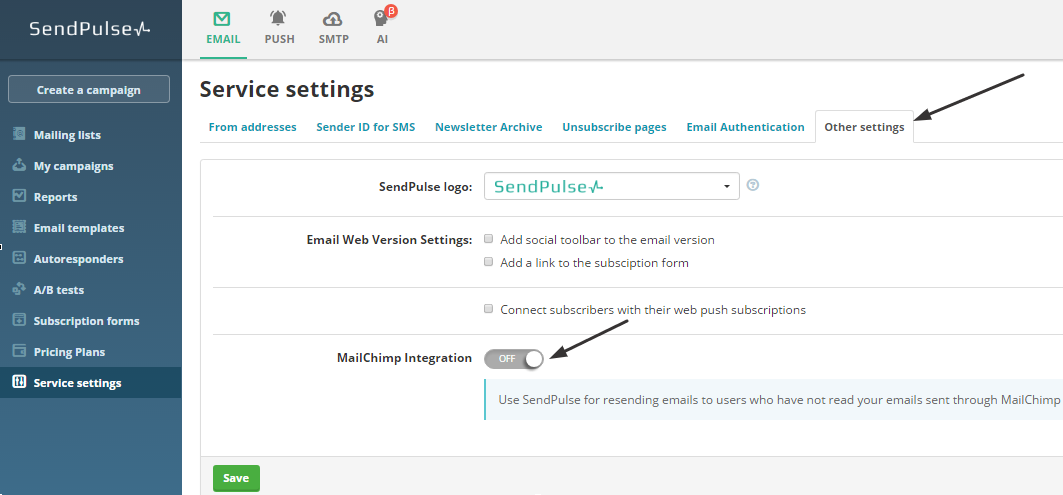Image resolution: width=1063 pixels, height=495 pixels.
Task: Turn on the MailChimp Integration switch
Action: click(x=514, y=358)
